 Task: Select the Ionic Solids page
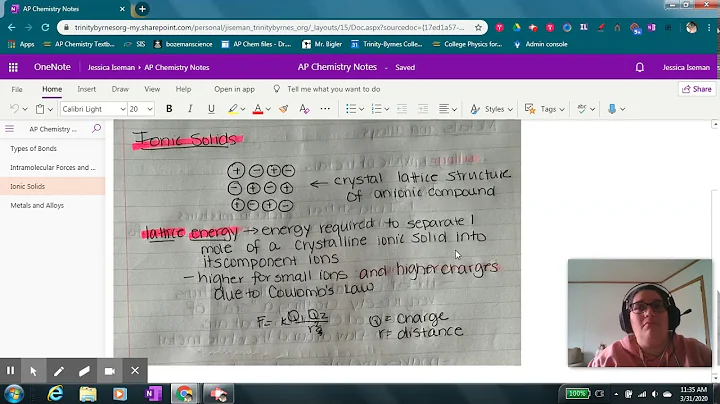(53, 186)
